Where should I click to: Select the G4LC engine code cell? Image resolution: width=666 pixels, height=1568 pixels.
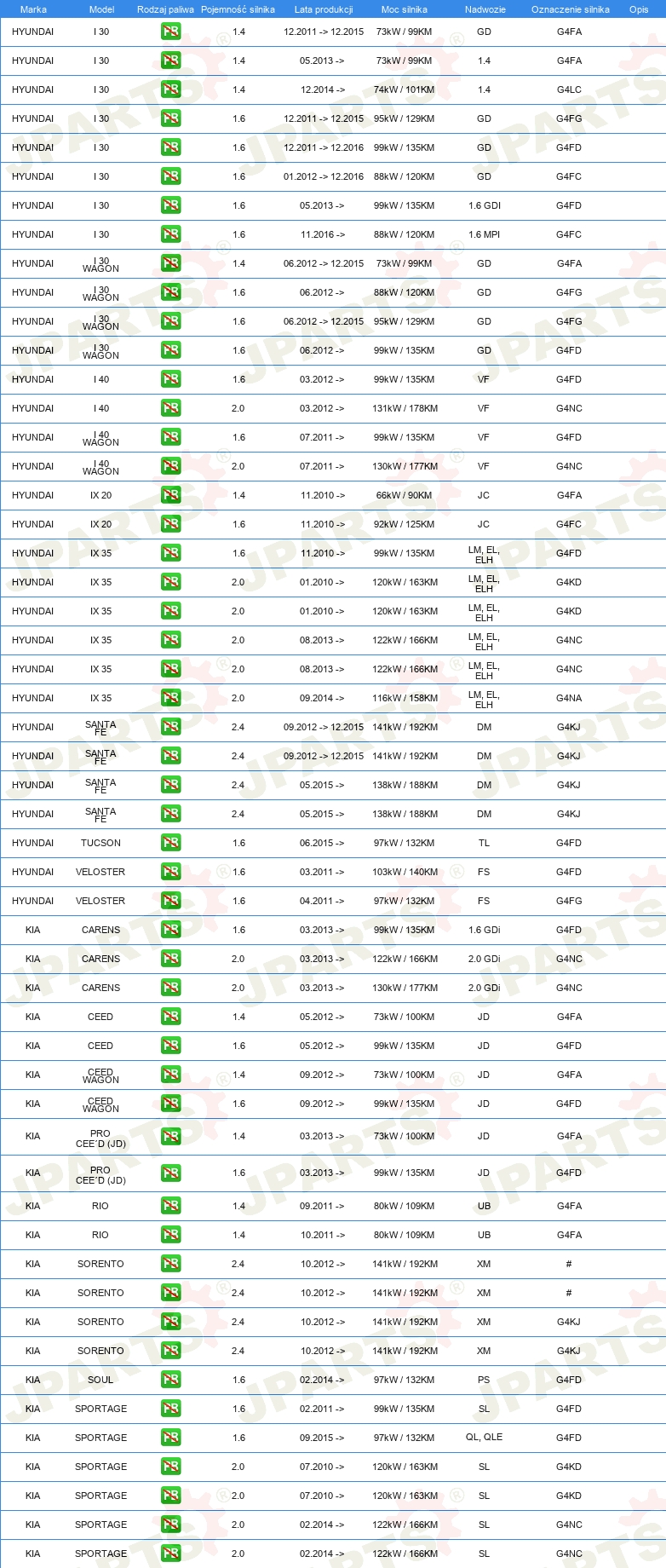point(569,89)
